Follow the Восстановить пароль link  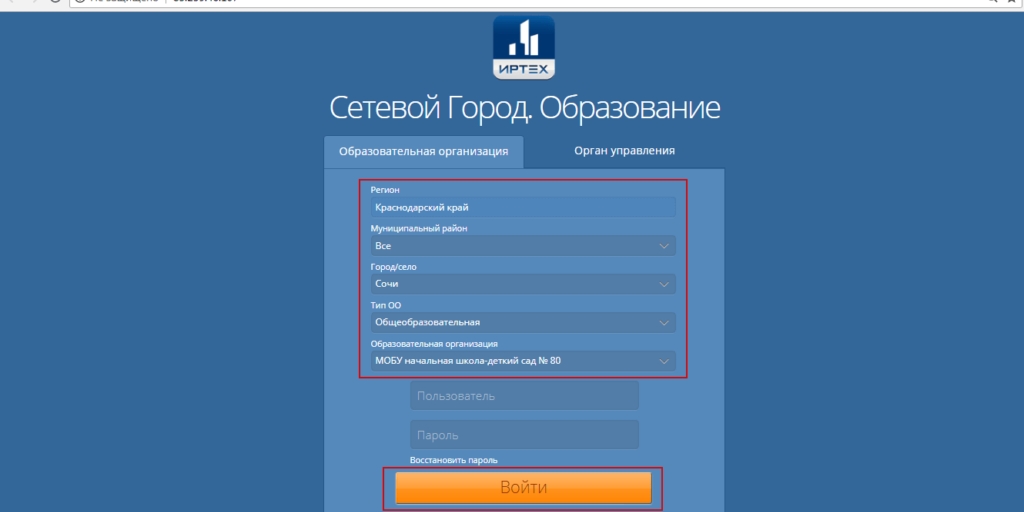453,460
